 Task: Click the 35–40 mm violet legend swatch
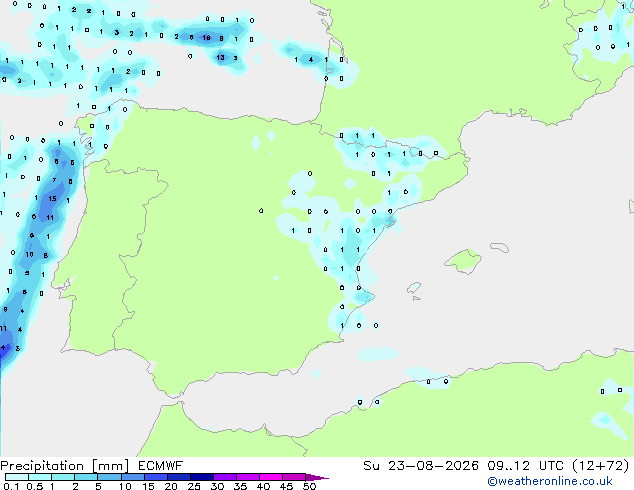point(247,477)
